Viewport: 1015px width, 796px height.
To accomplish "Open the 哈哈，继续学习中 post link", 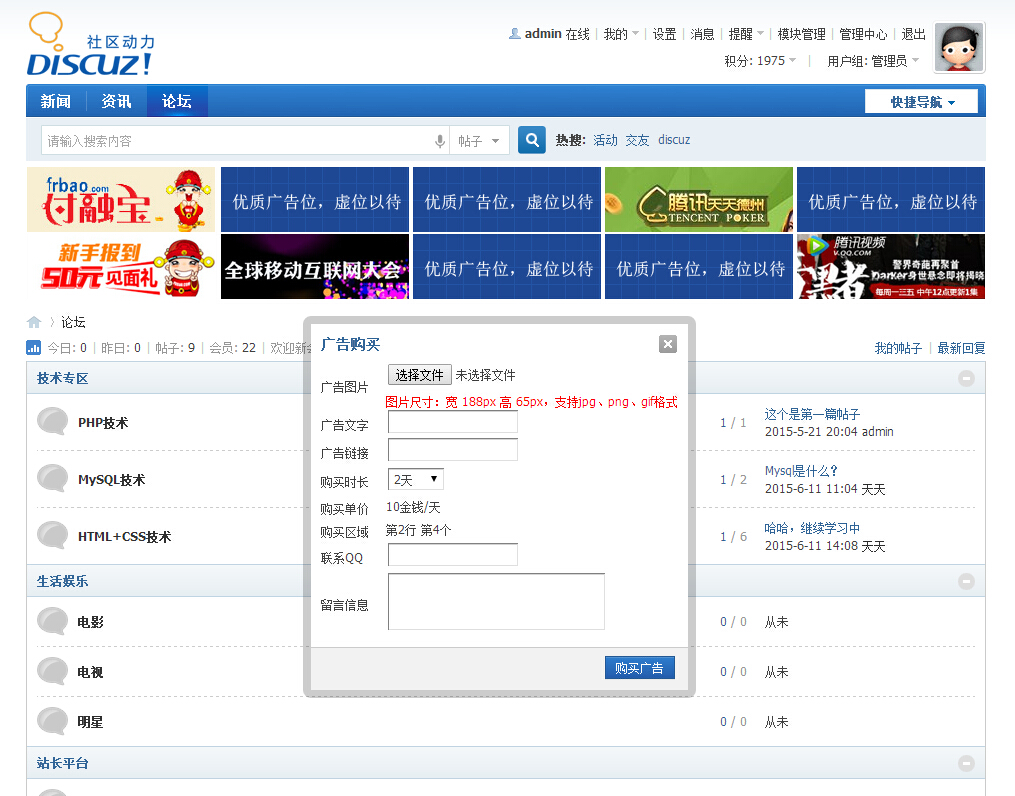I will click(x=812, y=528).
